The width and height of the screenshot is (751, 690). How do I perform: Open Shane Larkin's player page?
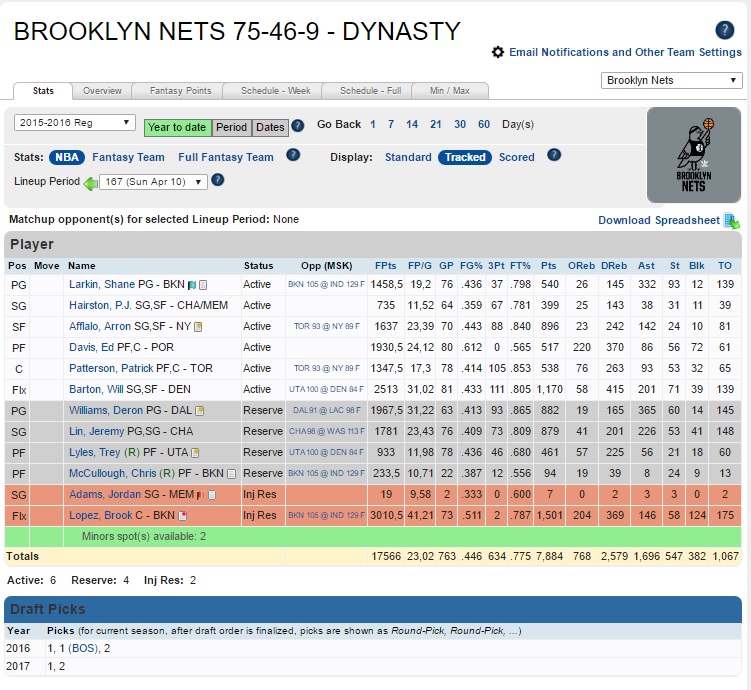(102, 284)
